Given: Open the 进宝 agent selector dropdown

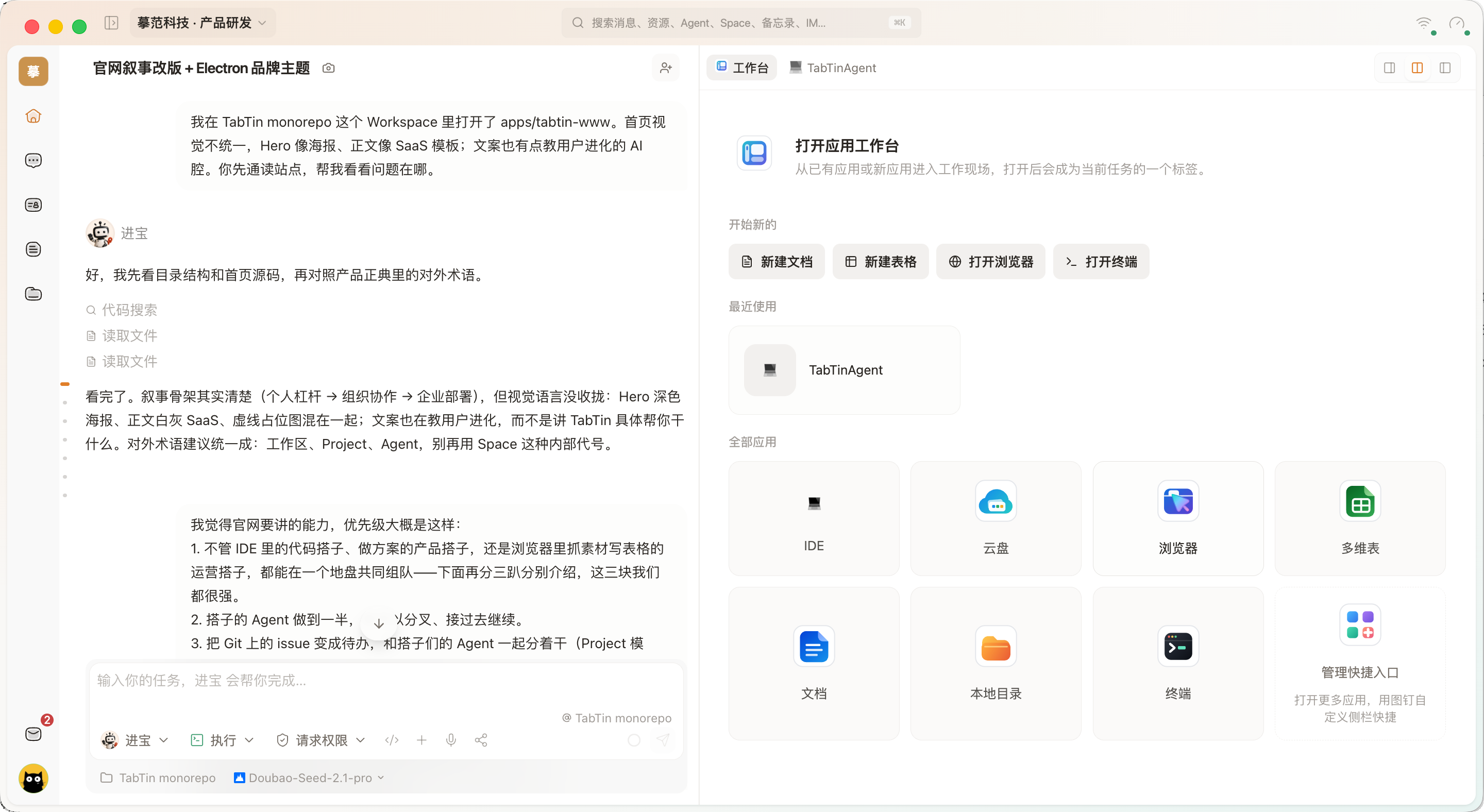Looking at the screenshot, I should coord(135,740).
